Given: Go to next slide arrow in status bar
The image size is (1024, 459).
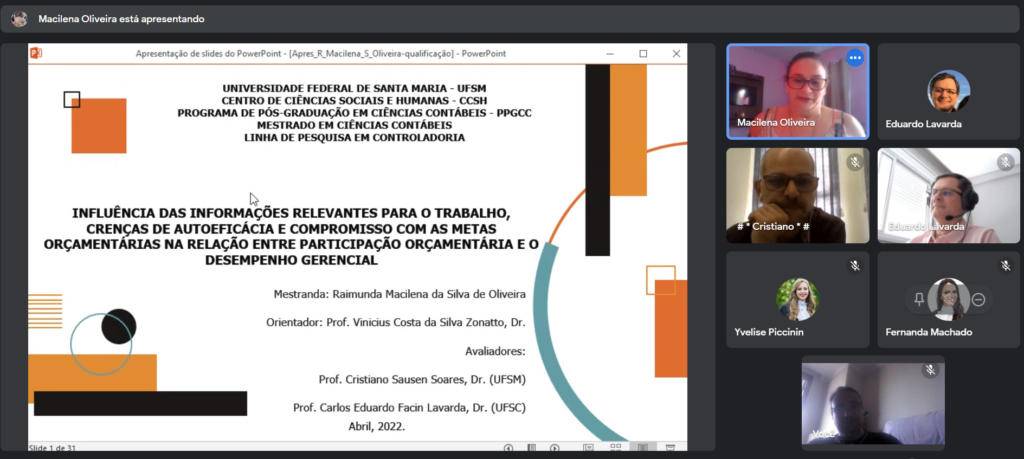Looking at the screenshot, I should click(x=555, y=448).
